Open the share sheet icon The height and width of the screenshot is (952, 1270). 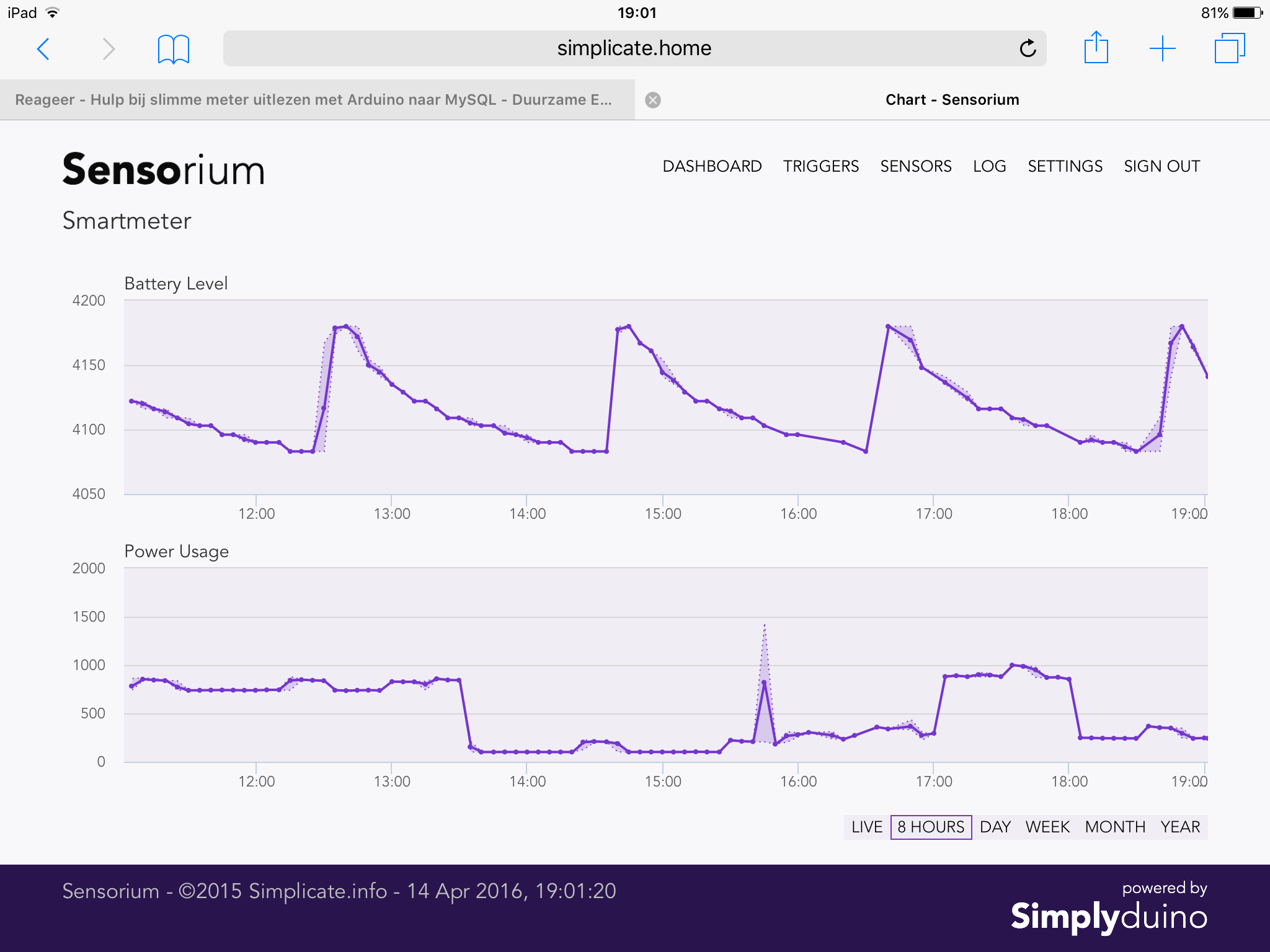[x=1096, y=48]
